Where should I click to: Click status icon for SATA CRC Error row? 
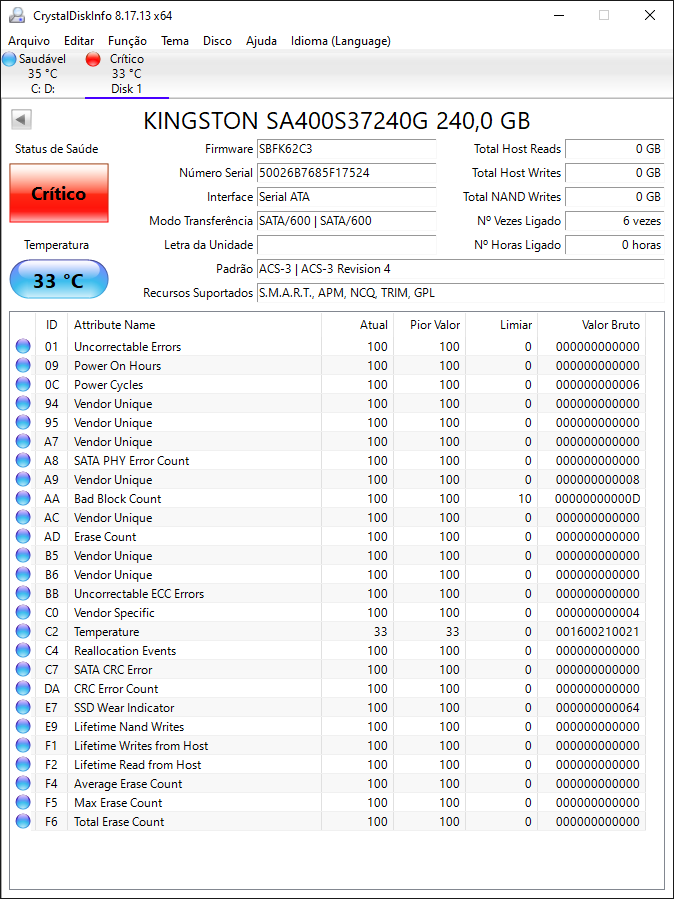point(23,669)
